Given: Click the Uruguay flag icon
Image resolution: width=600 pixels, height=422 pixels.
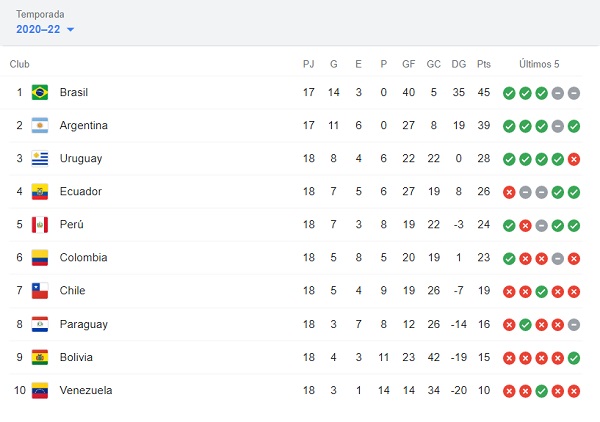Looking at the screenshot, I should pos(40,159).
